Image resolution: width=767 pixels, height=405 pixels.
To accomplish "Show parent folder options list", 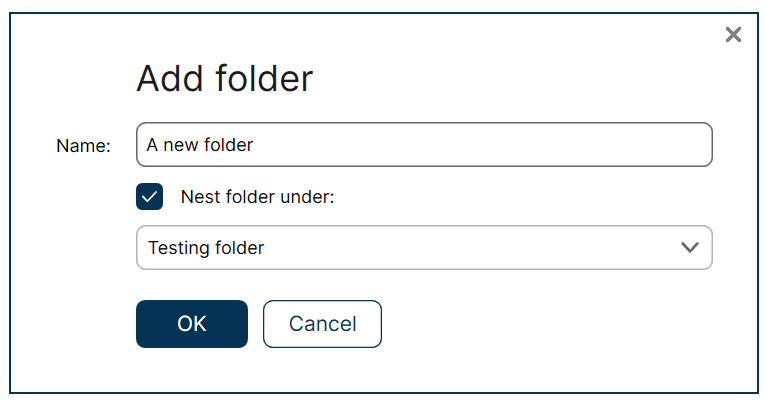I will pyautogui.click(x=424, y=248).
